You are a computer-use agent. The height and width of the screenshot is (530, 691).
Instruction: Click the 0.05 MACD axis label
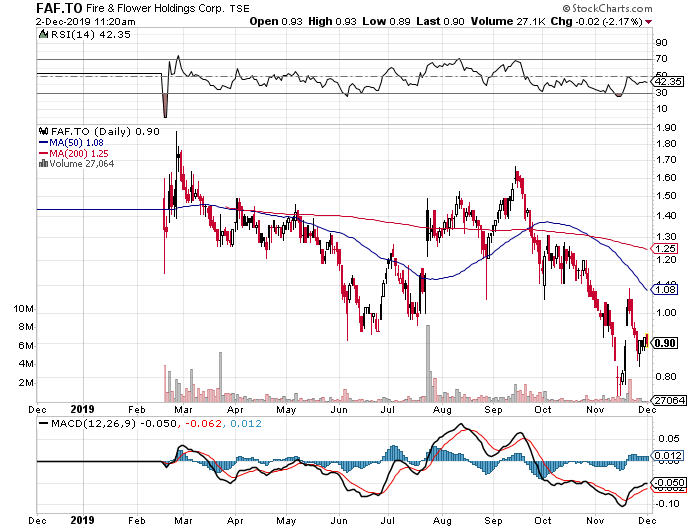pos(669,438)
